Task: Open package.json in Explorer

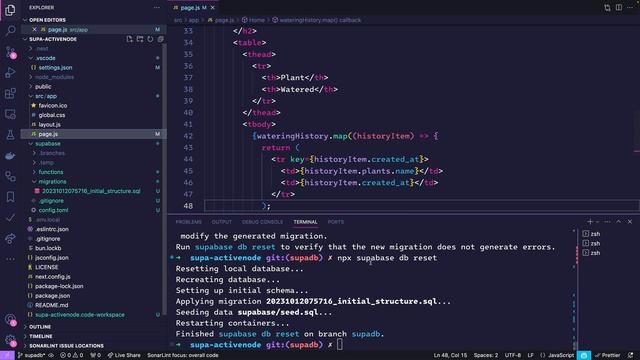Action: pyautogui.click(x=52, y=296)
